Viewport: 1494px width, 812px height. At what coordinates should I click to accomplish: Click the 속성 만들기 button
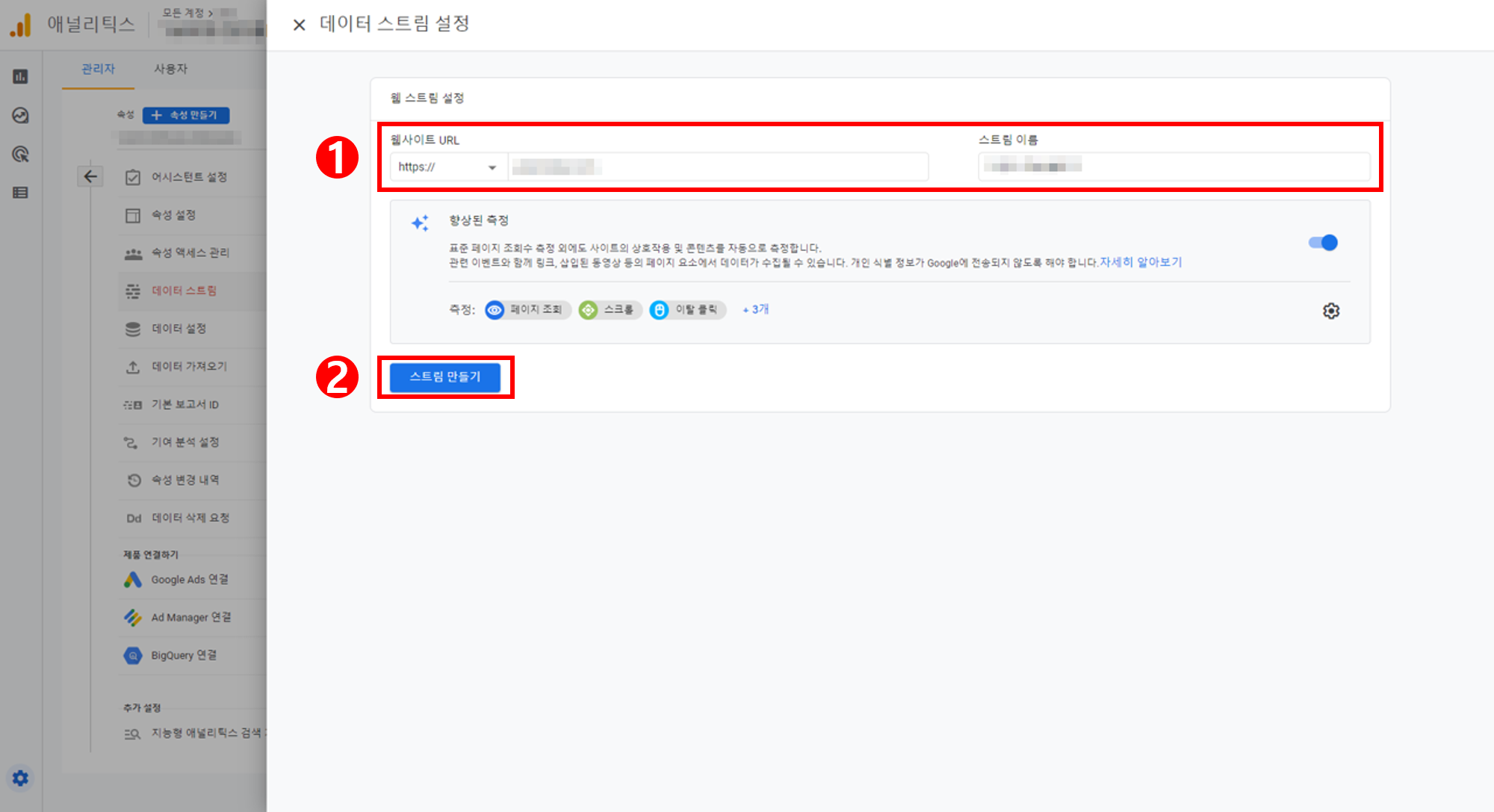pyautogui.click(x=185, y=115)
